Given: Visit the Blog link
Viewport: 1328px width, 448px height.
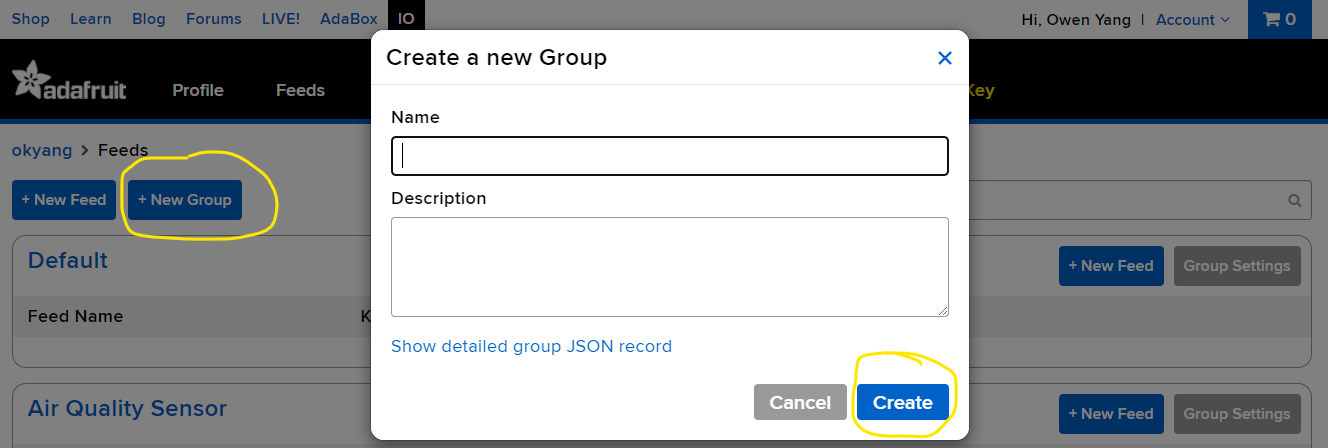Looking at the screenshot, I should [x=148, y=19].
